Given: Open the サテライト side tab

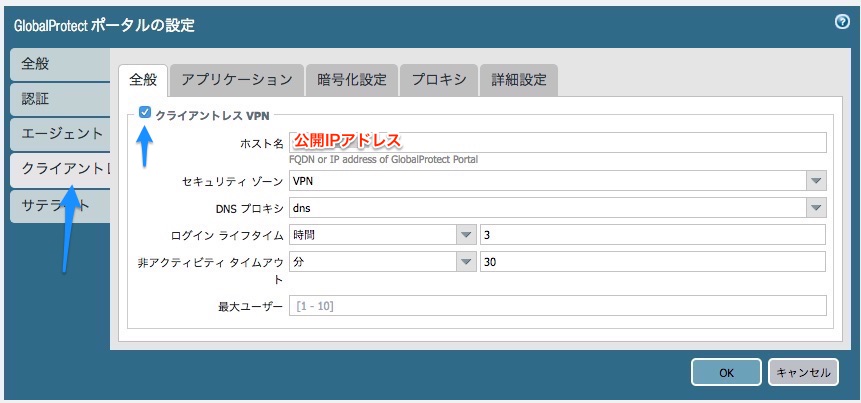Looking at the screenshot, I should point(60,206).
